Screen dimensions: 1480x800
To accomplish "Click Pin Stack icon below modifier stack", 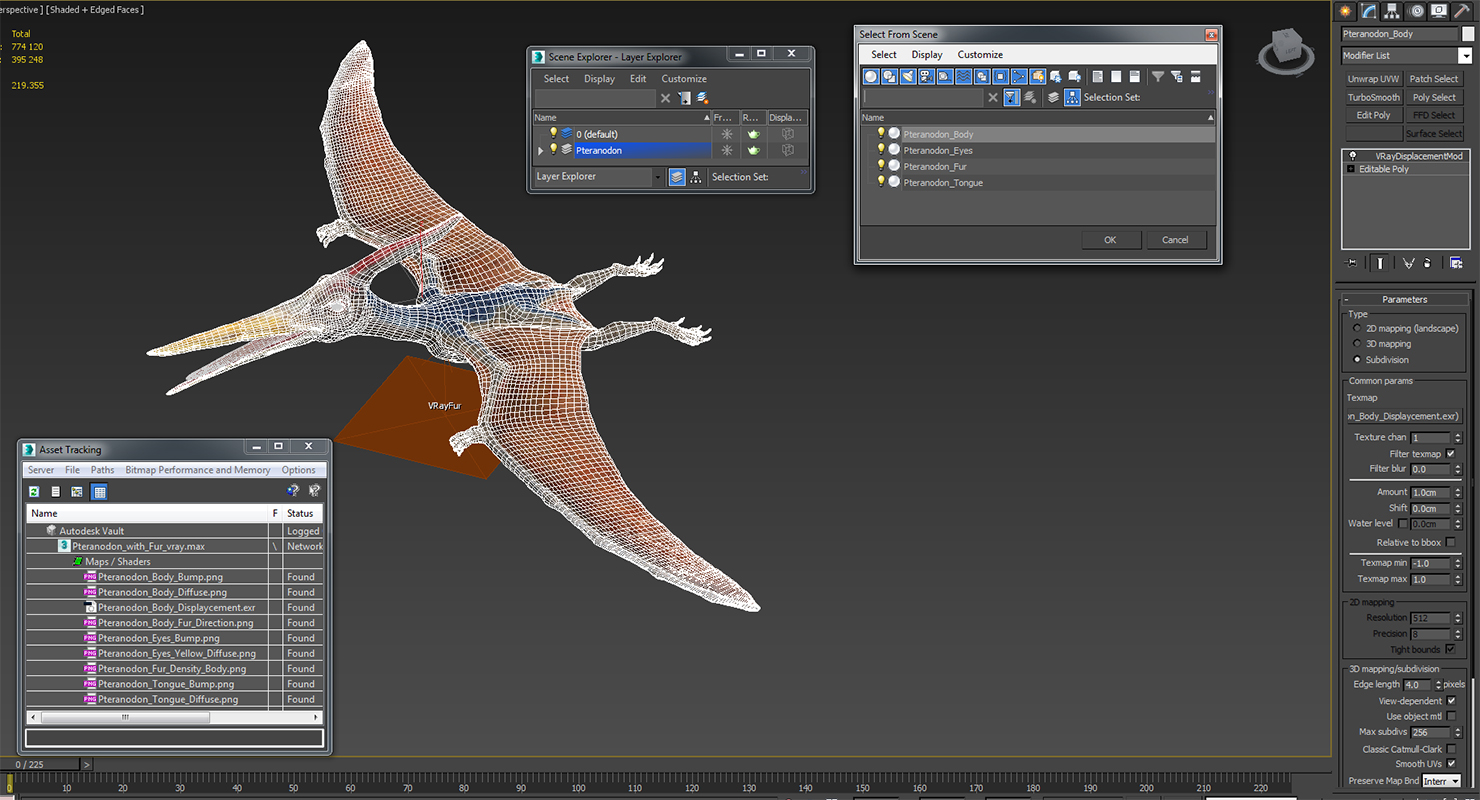I will click(x=1353, y=263).
